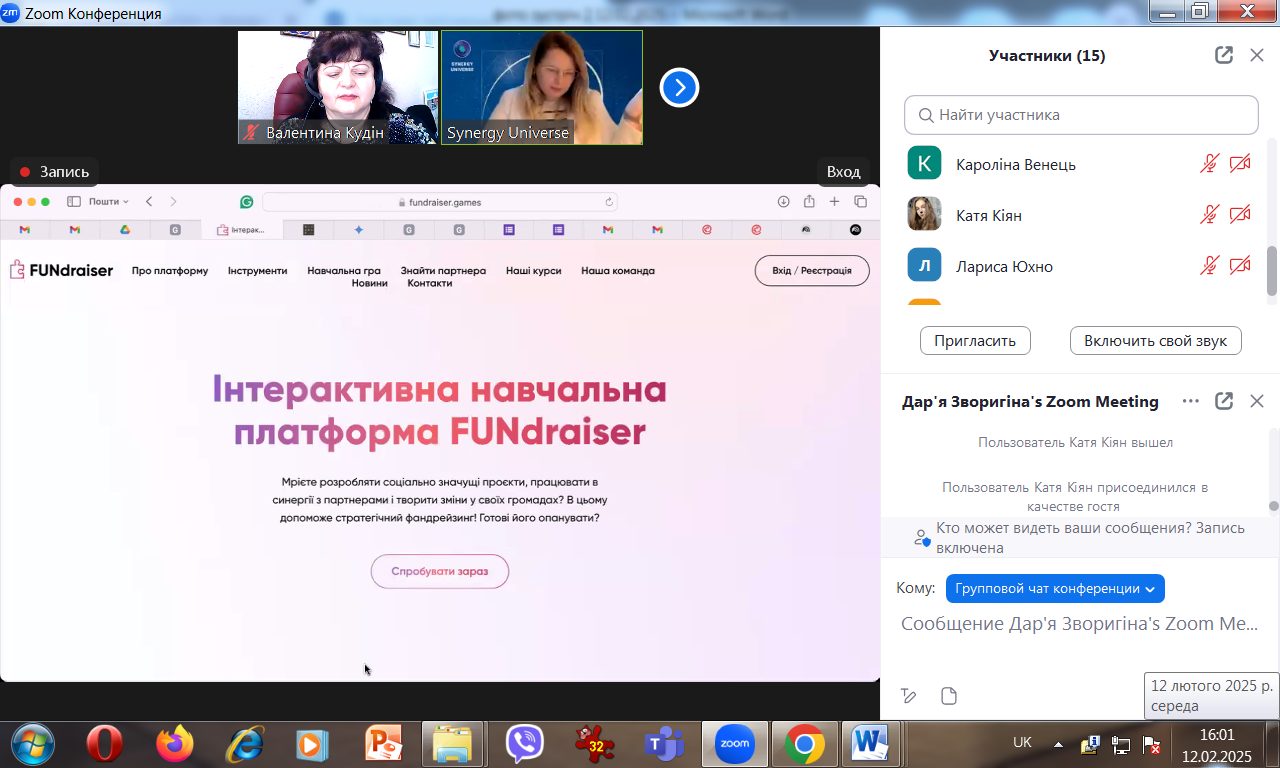Click the Вход button above shared screen
Image resolution: width=1280 pixels, height=768 pixels.
click(843, 172)
